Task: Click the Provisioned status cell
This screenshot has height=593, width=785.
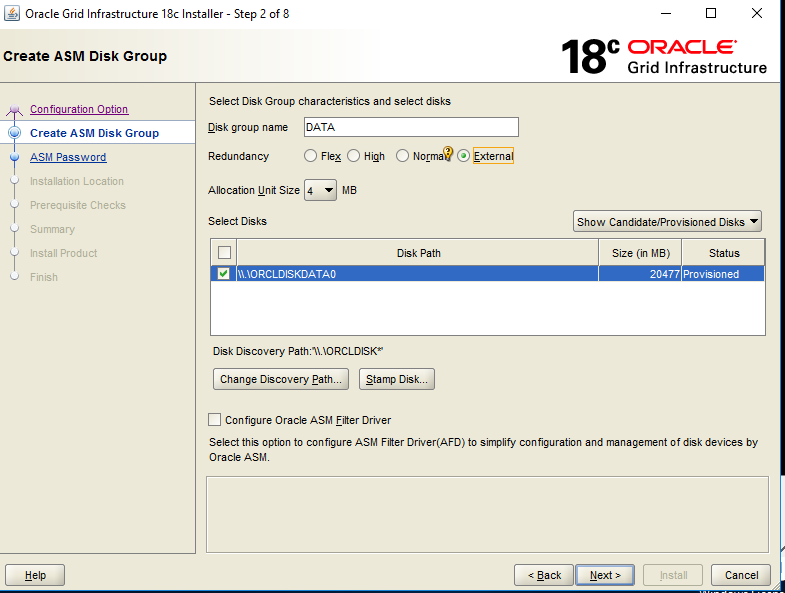Action: [723, 274]
